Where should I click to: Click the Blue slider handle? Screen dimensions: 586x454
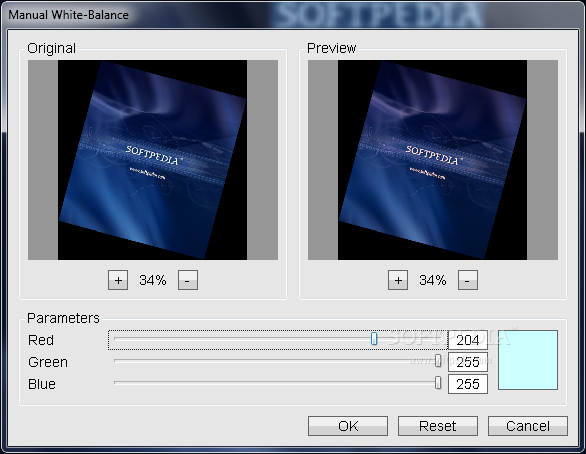(438, 383)
